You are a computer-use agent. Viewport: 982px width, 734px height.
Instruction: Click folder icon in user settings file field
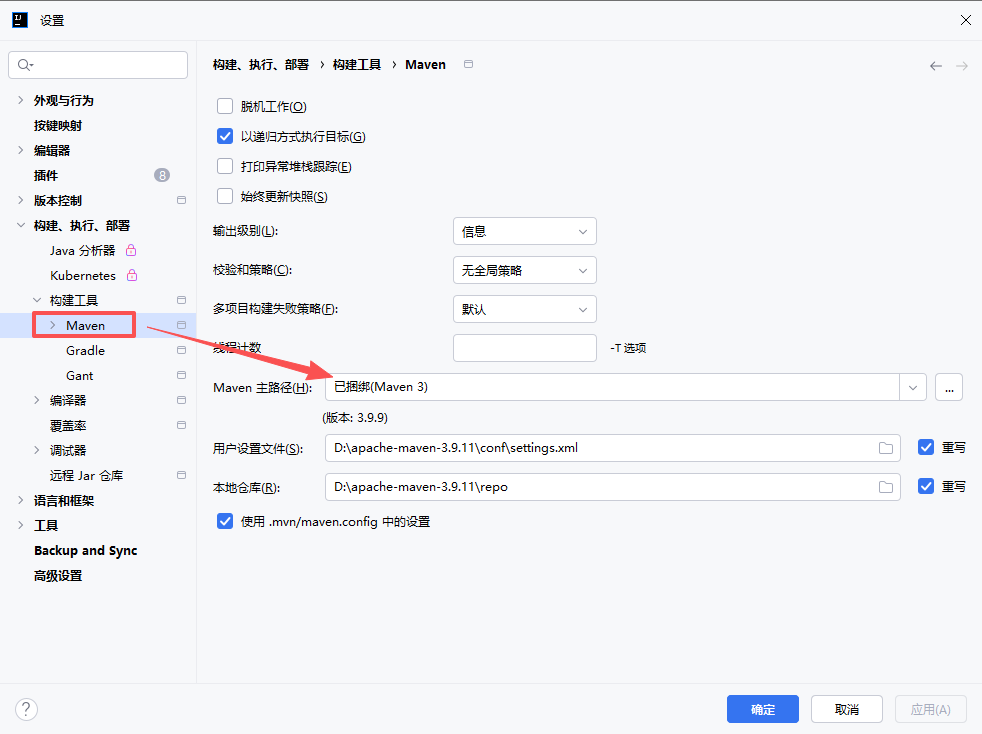pos(885,448)
